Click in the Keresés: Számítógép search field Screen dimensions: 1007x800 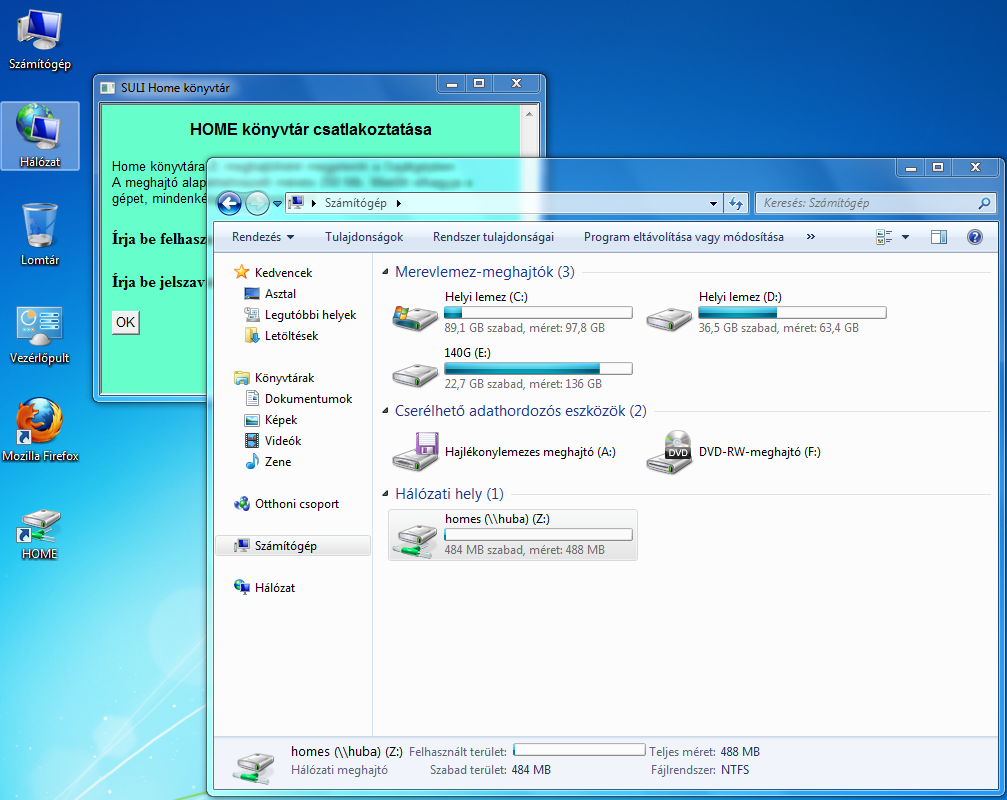pos(865,203)
